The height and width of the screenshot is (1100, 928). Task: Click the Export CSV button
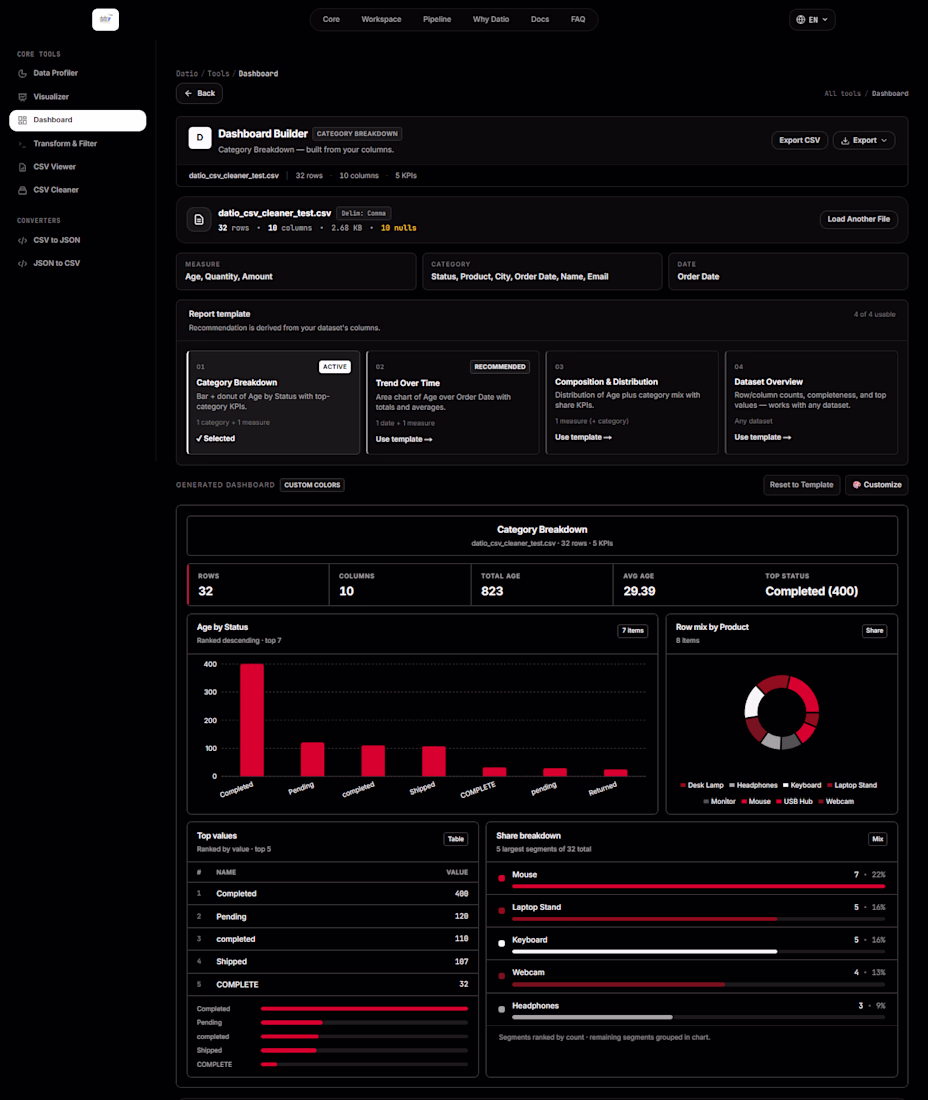800,140
